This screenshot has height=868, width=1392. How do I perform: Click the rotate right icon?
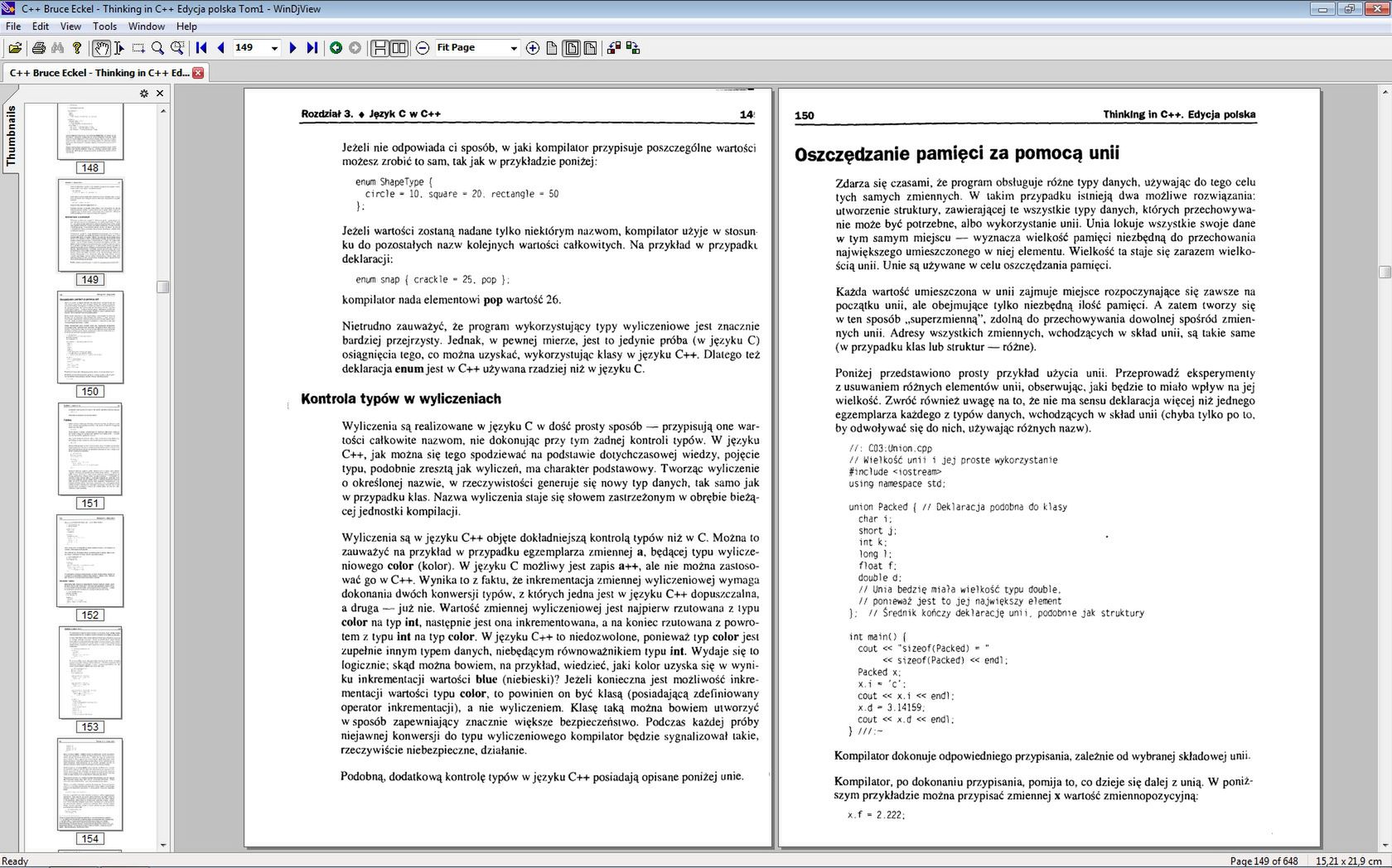click(x=633, y=48)
